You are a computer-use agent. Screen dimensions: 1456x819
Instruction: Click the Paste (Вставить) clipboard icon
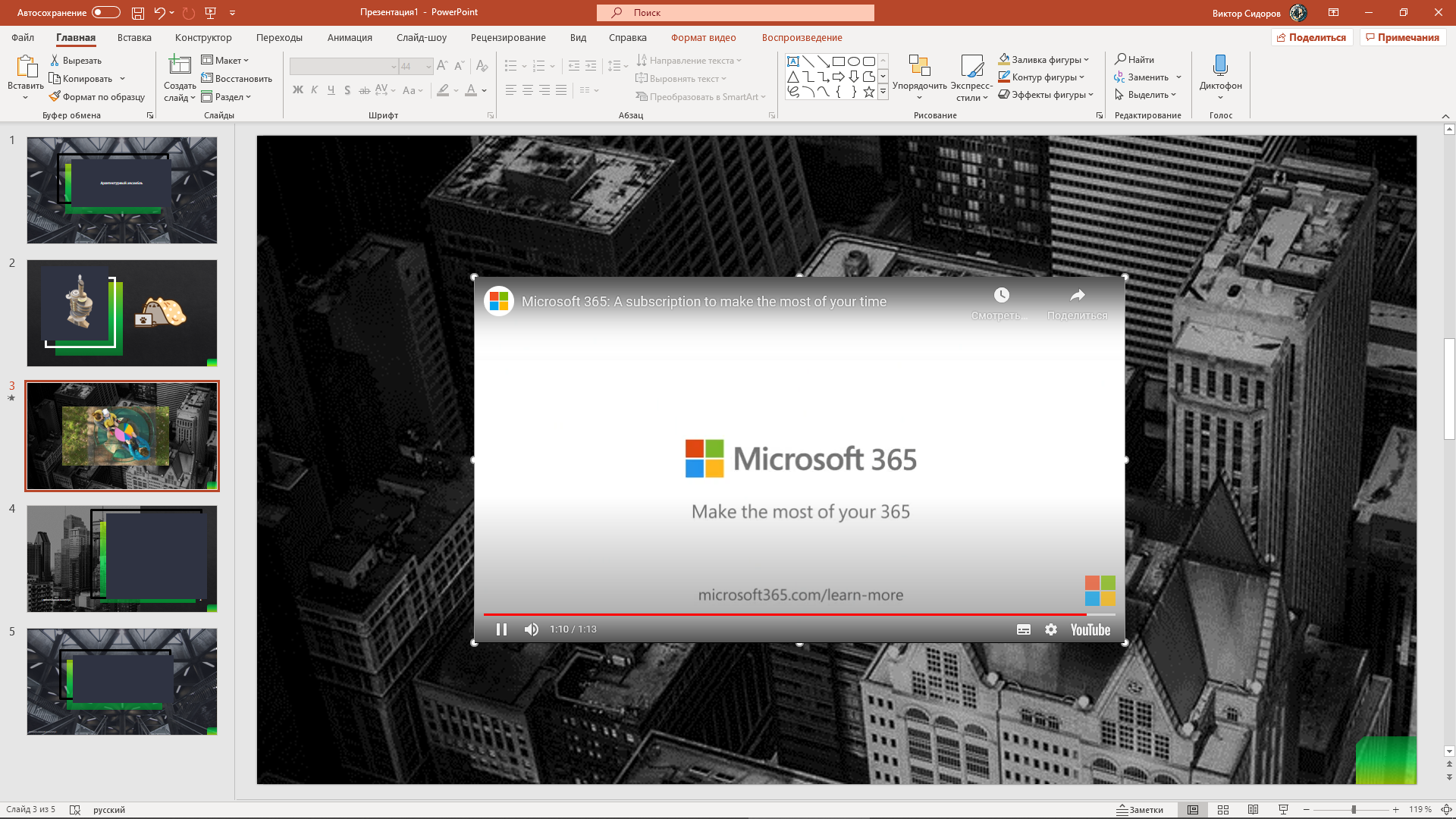coord(26,67)
